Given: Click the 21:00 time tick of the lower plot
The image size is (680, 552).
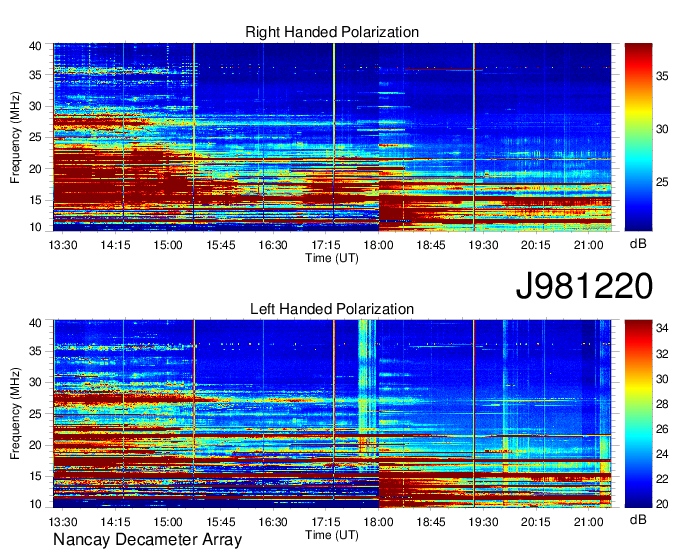Looking at the screenshot, I should 588,522.
